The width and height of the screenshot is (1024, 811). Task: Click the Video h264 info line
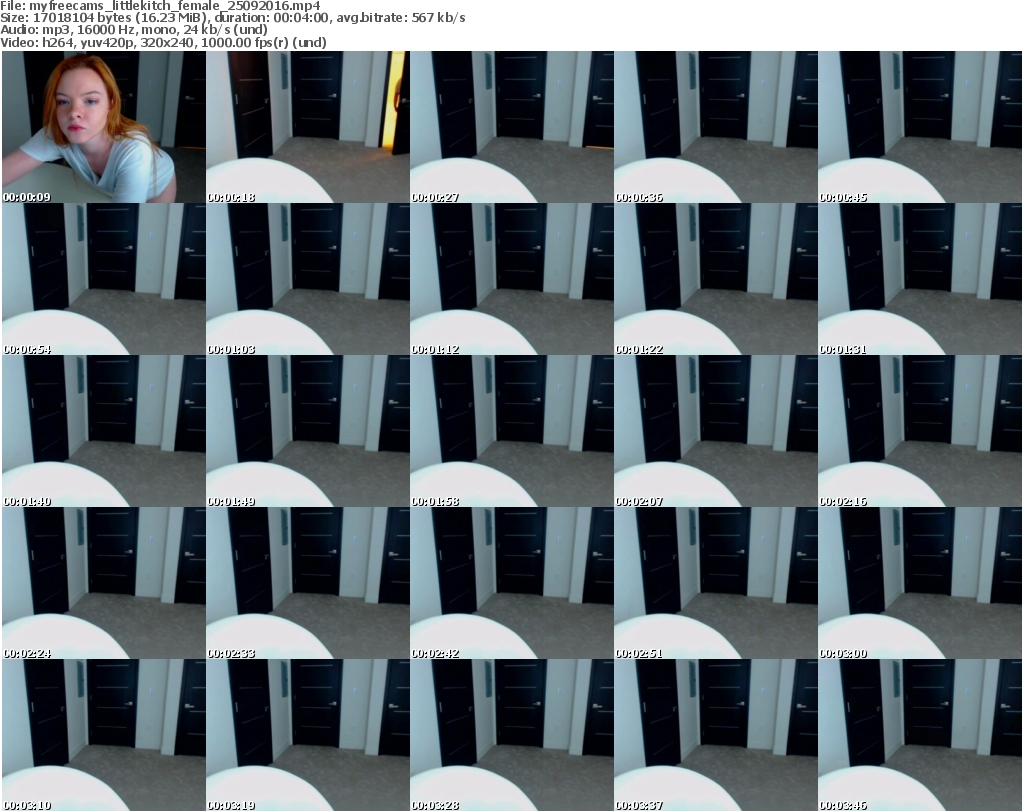(x=163, y=42)
